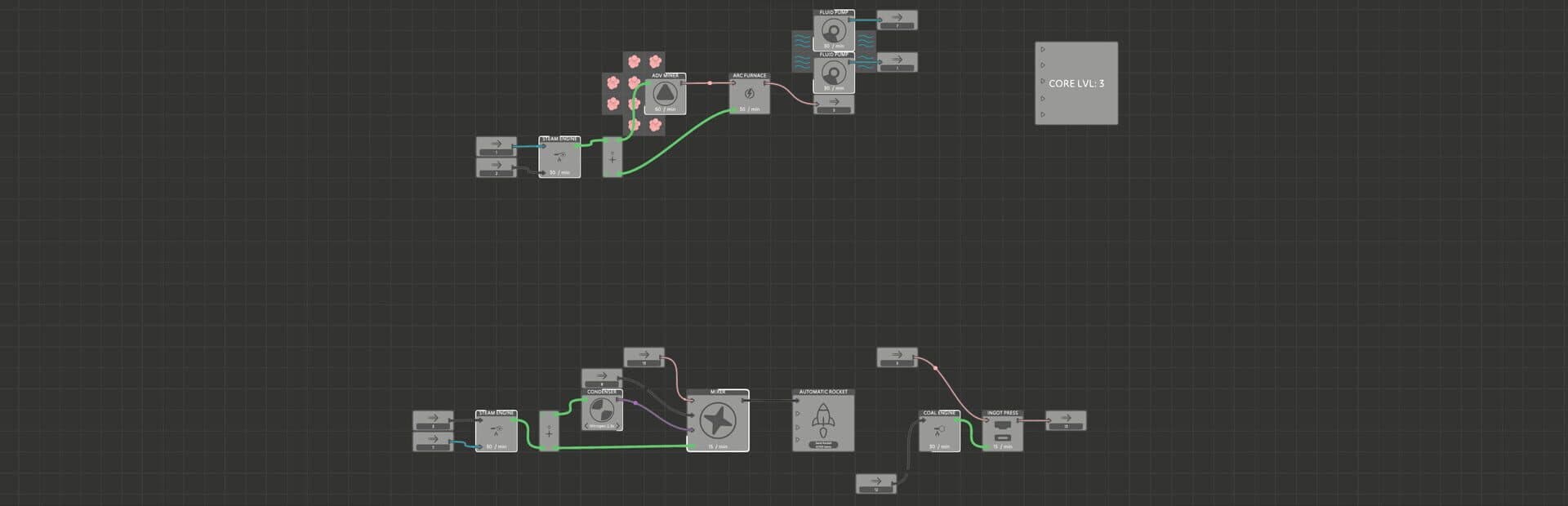This screenshot has height=506, width=1568.
Task: Select the upper Steam Engine near Adv Miner
Action: pyautogui.click(x=559, y=157)
